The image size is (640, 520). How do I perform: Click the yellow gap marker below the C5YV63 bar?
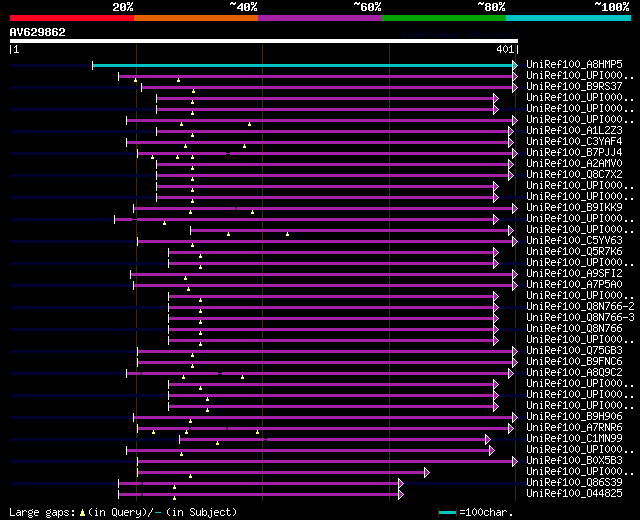tap(193, 245)
